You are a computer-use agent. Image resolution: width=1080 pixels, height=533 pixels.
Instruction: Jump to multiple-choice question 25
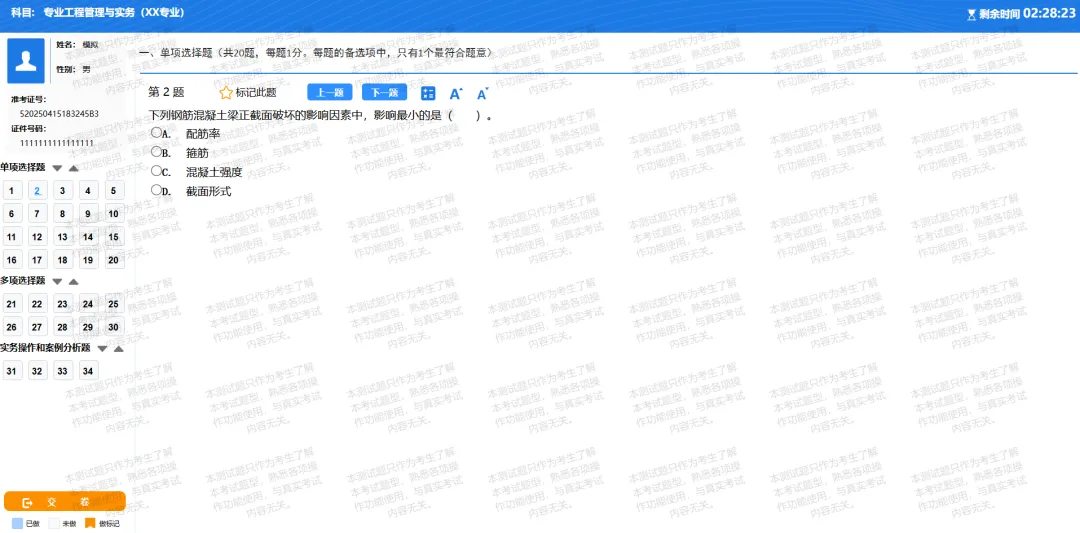(114, 304)
